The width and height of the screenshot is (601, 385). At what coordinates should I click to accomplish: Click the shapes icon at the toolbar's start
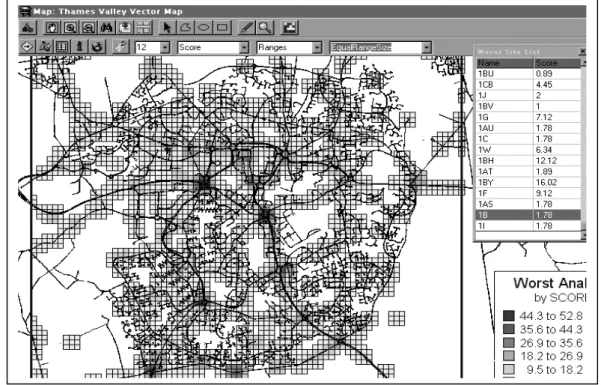point(28,28)
